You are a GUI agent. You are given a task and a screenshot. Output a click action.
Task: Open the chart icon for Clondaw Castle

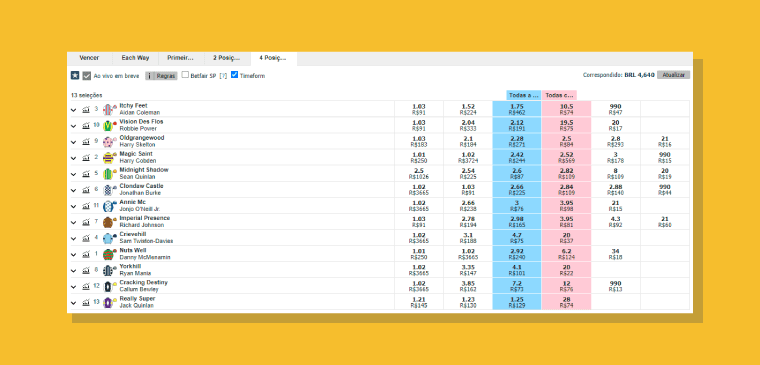tap(86, 190)
